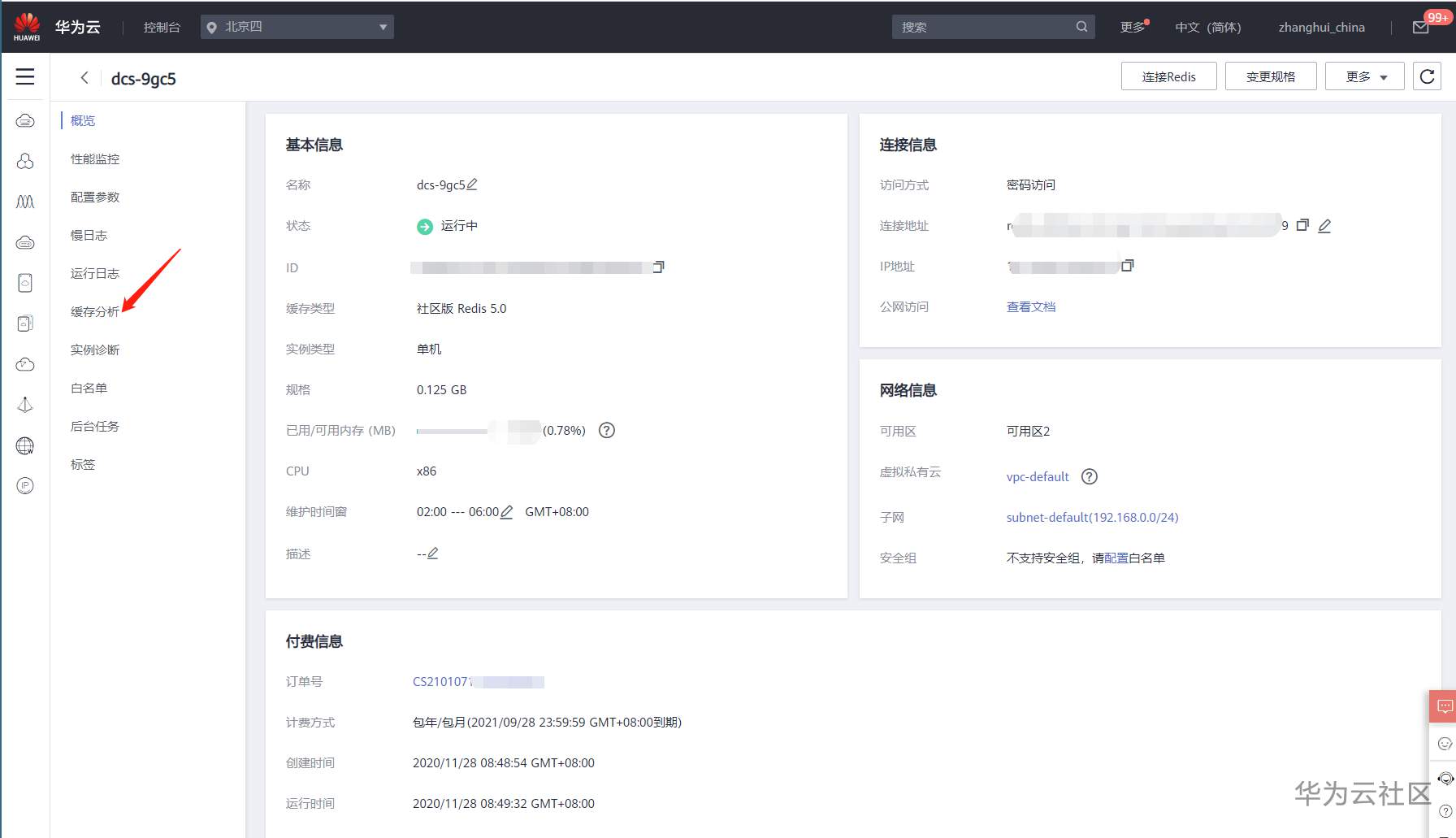This screenshot has height=838, width=1456.
Task: Open the 性能监控 menu item
Action: pos(95,158)
